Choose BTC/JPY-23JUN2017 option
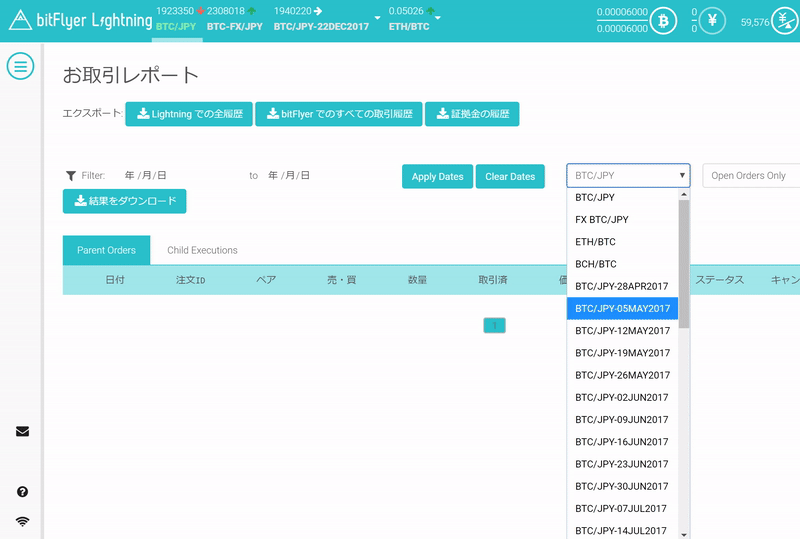 coord(622,464)
